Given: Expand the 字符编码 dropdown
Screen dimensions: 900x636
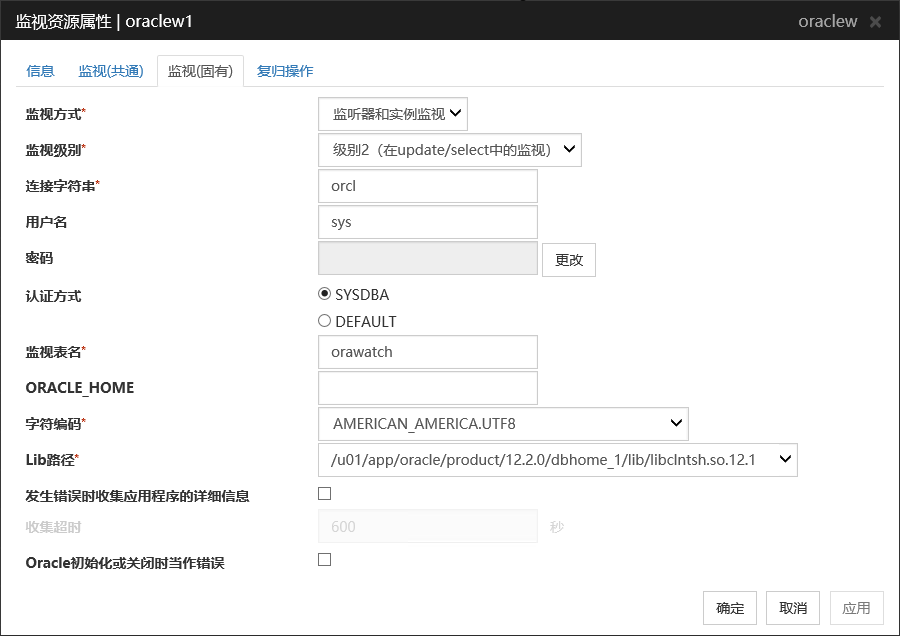Looking at the screenshot, I should click(503, 424).
